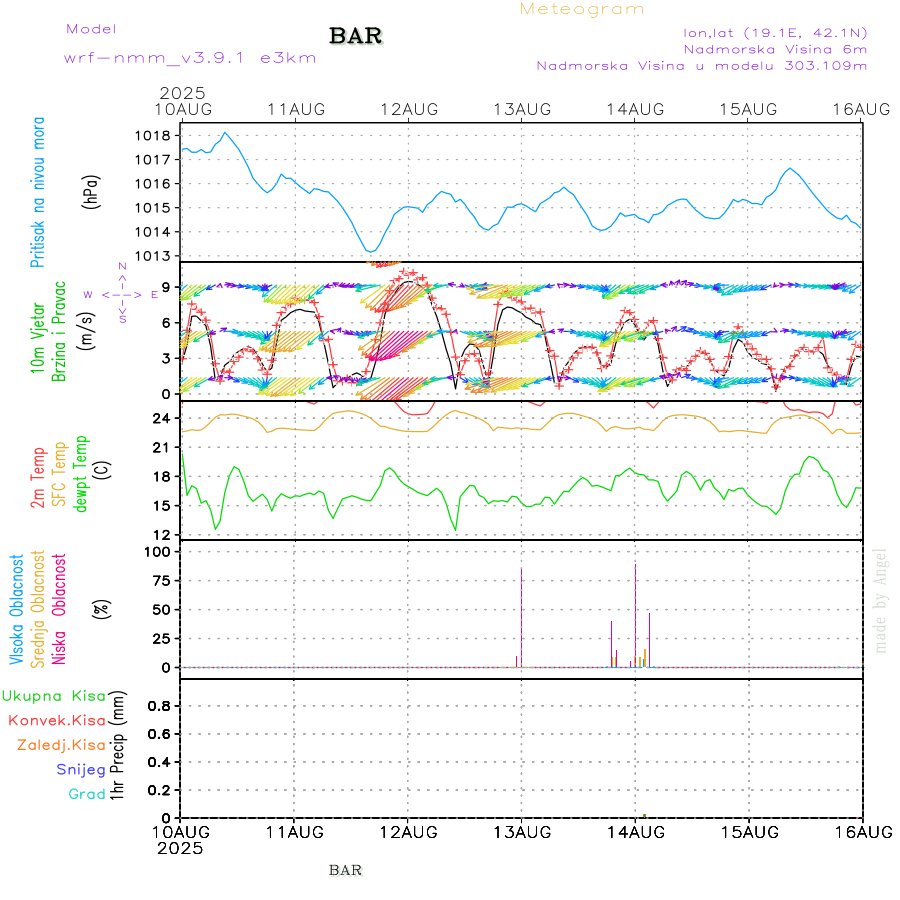Click the Visoka Oblacnost axis label
Image resolution: width=900 pixels, height=900 pixels.
point(17,608)
